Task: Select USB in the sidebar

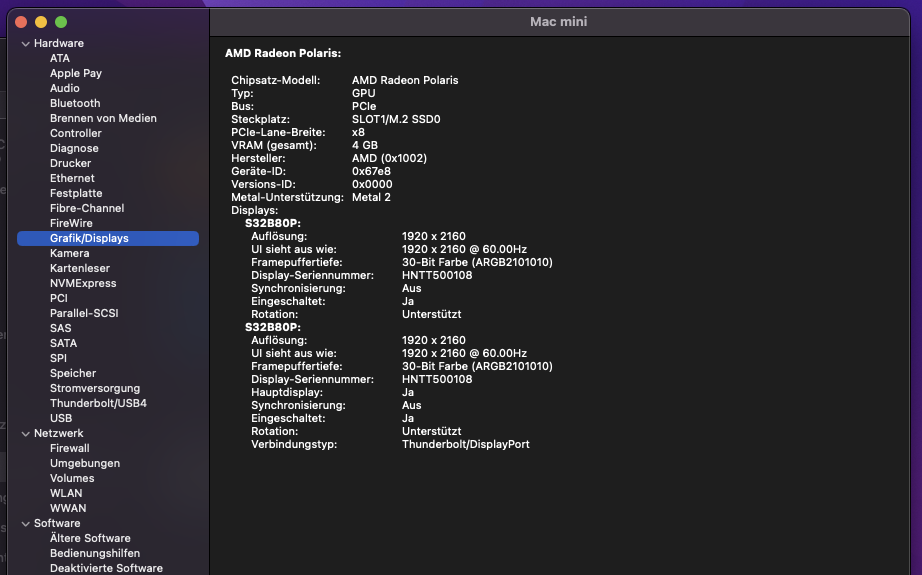Action: [x=61, y=418]
